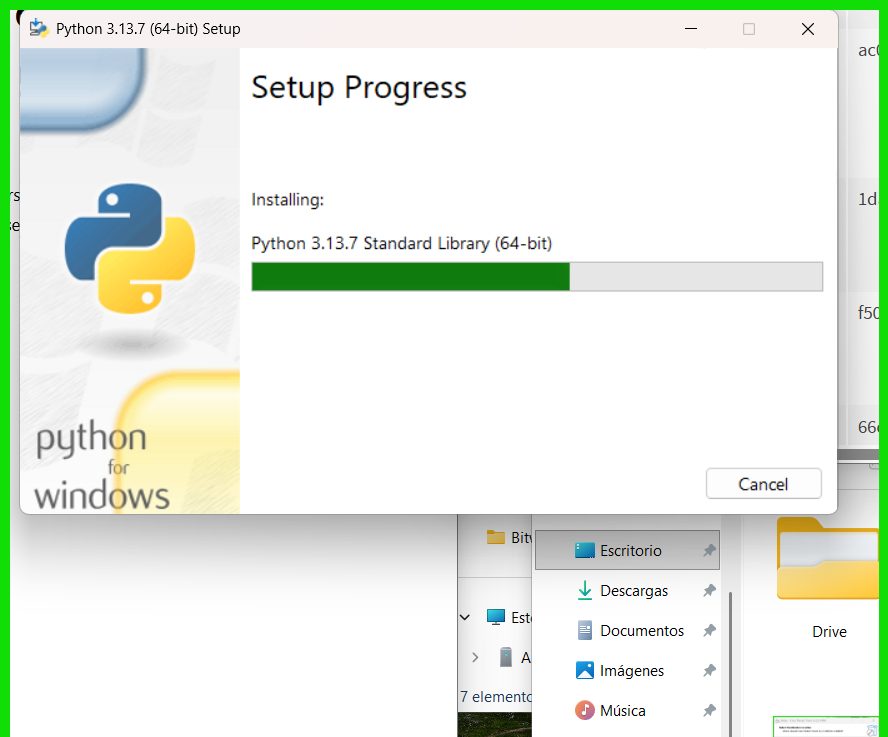Cancel the Python installation
The height and width of the screenshot is (737, 888).
[x=763, y=484]
